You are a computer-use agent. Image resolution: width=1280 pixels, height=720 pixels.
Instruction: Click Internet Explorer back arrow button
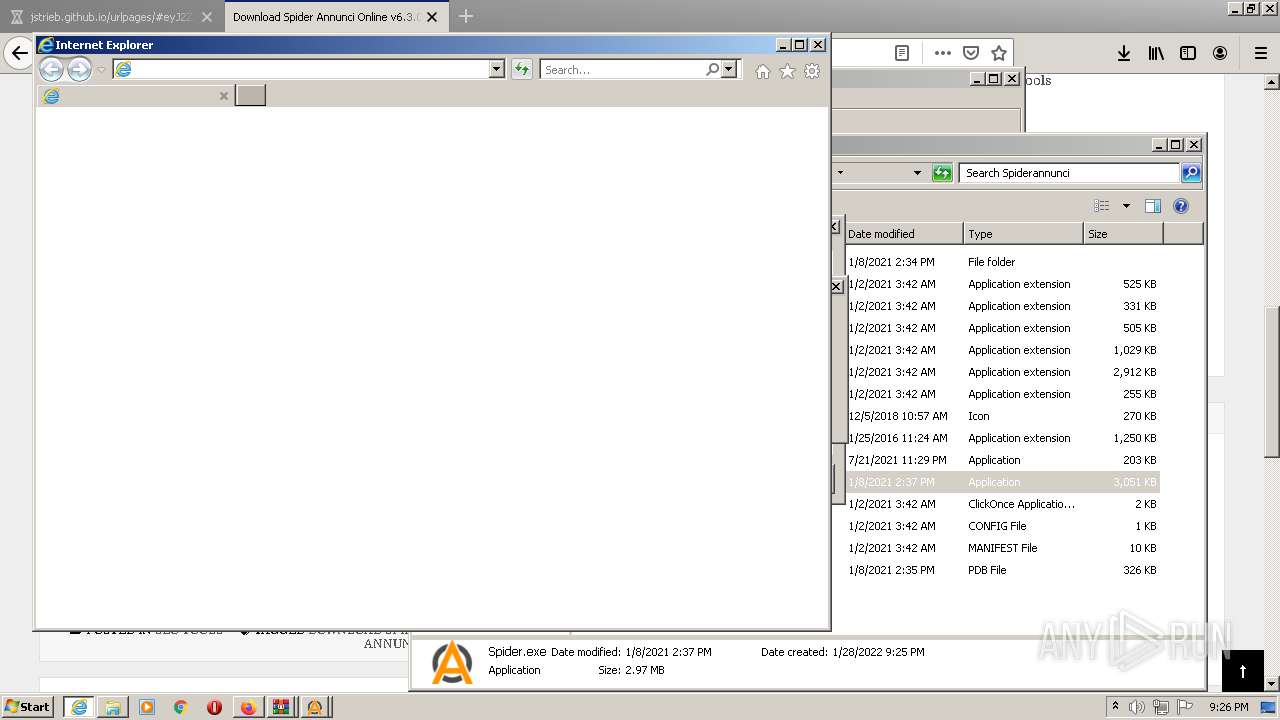(51, 69)
